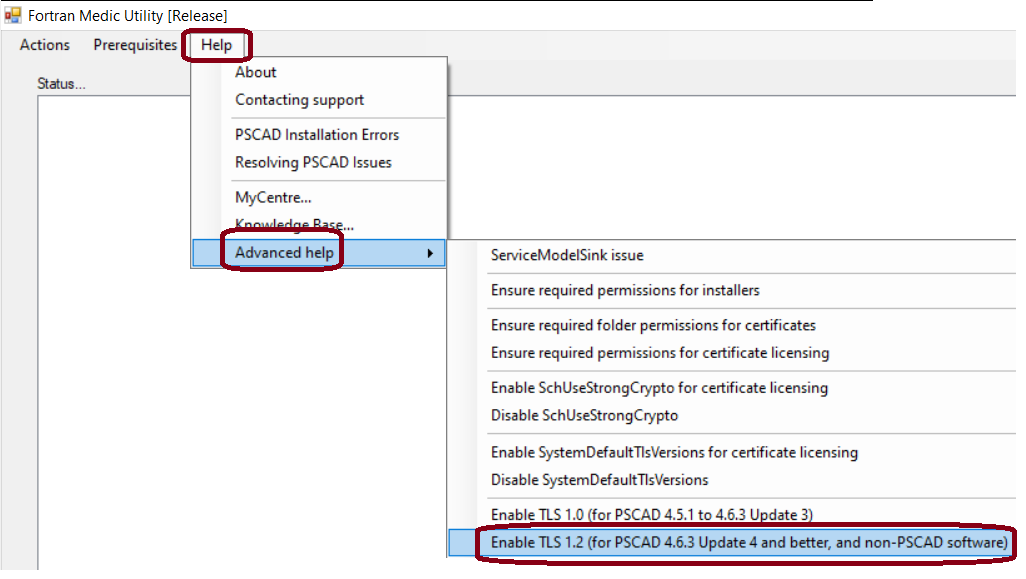This screenshot has width=1026, height=579.
Task: Click the Status... label
Action: 61,84
